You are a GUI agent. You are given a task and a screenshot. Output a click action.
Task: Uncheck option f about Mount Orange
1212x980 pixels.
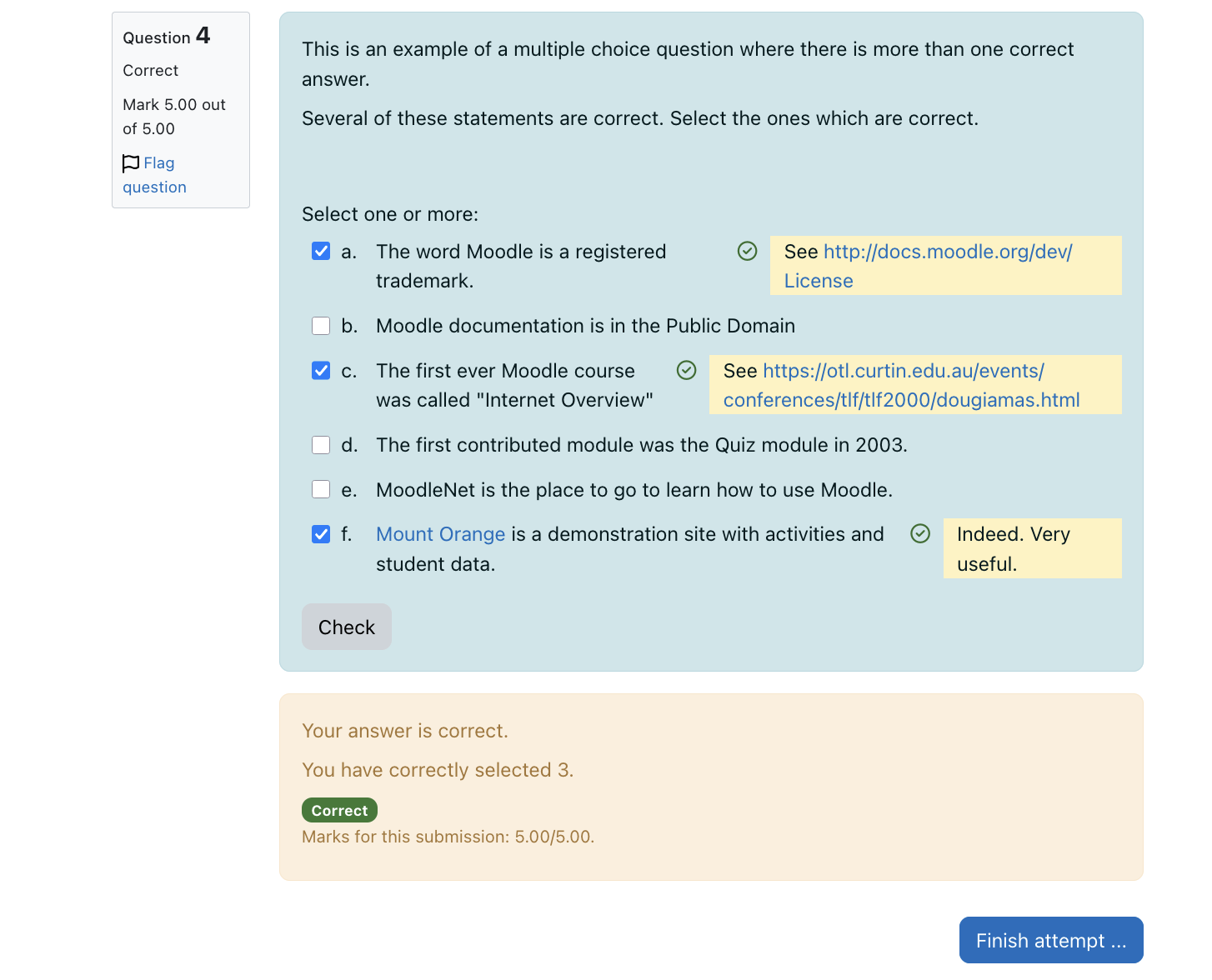[x=321, y=533]
